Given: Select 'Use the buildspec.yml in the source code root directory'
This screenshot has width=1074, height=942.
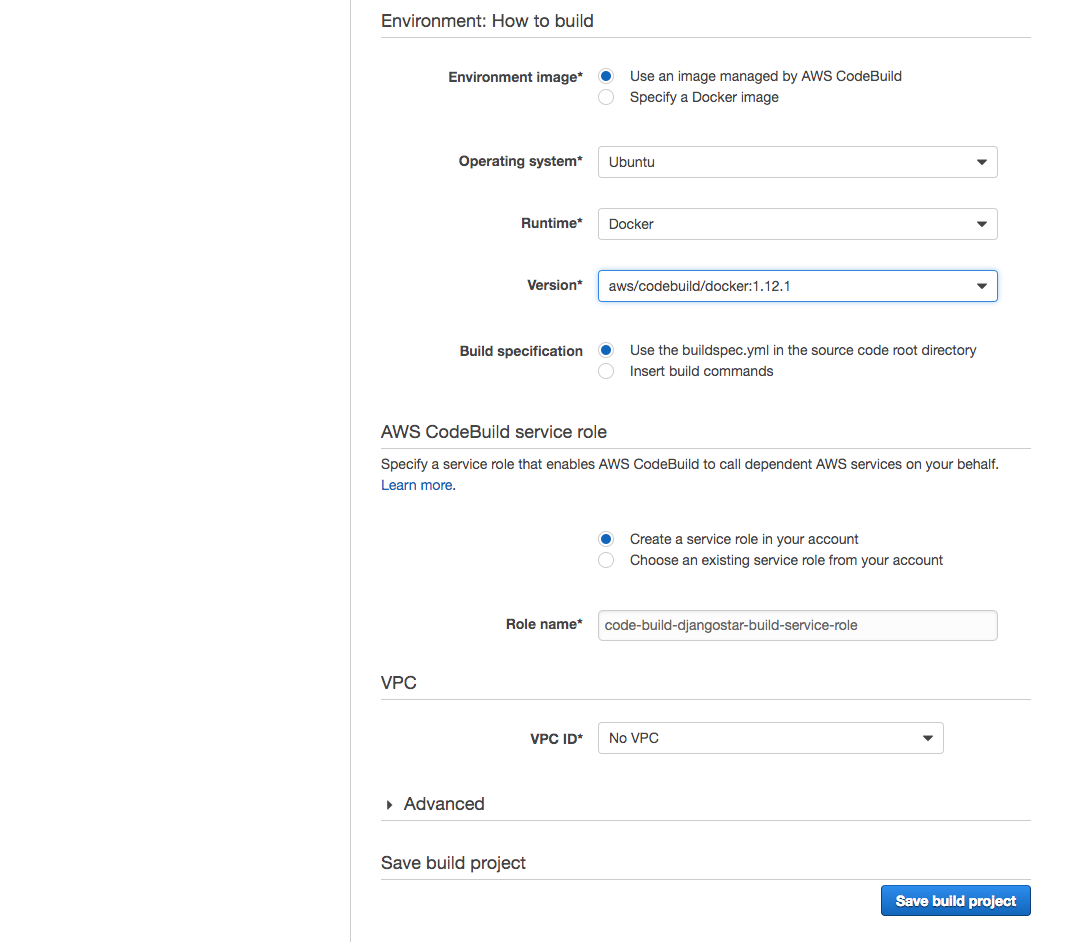Looking at the screenshot, I should coord(606,350).
